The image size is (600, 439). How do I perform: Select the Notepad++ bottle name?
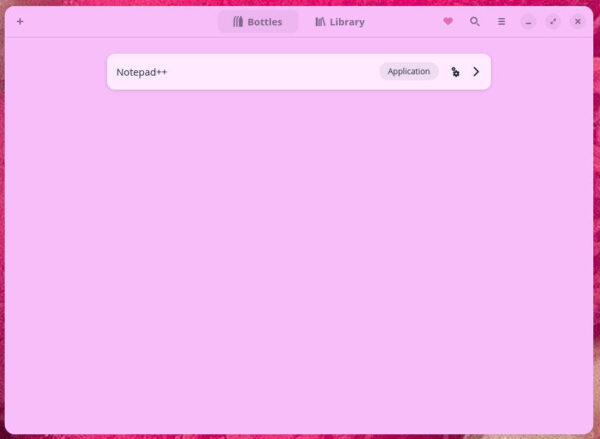(141, 72)
